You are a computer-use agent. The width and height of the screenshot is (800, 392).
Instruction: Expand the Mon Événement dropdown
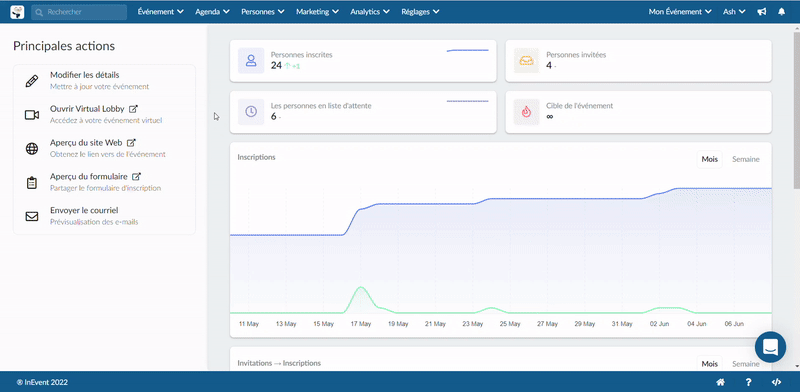tap(680, 12)
